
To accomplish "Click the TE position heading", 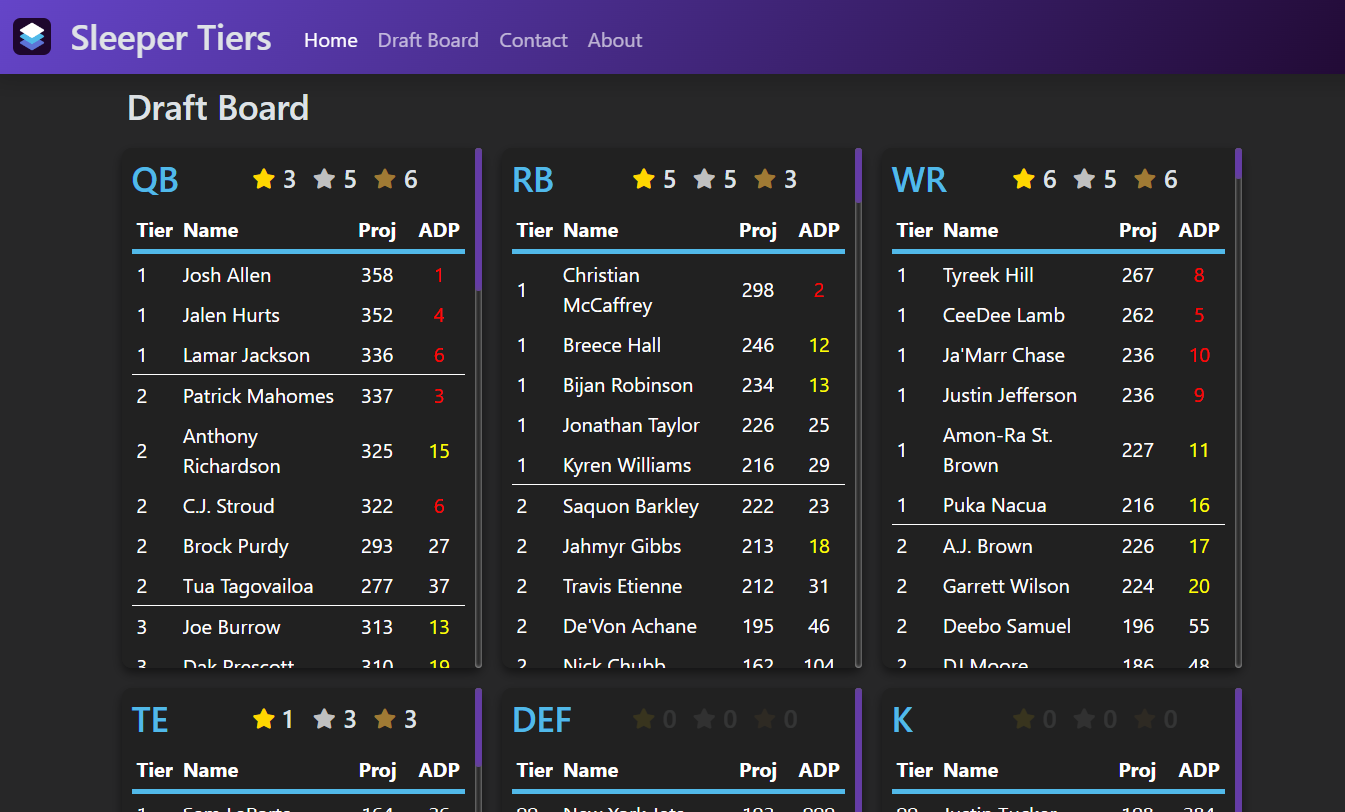I will click(x=150, y=720).
